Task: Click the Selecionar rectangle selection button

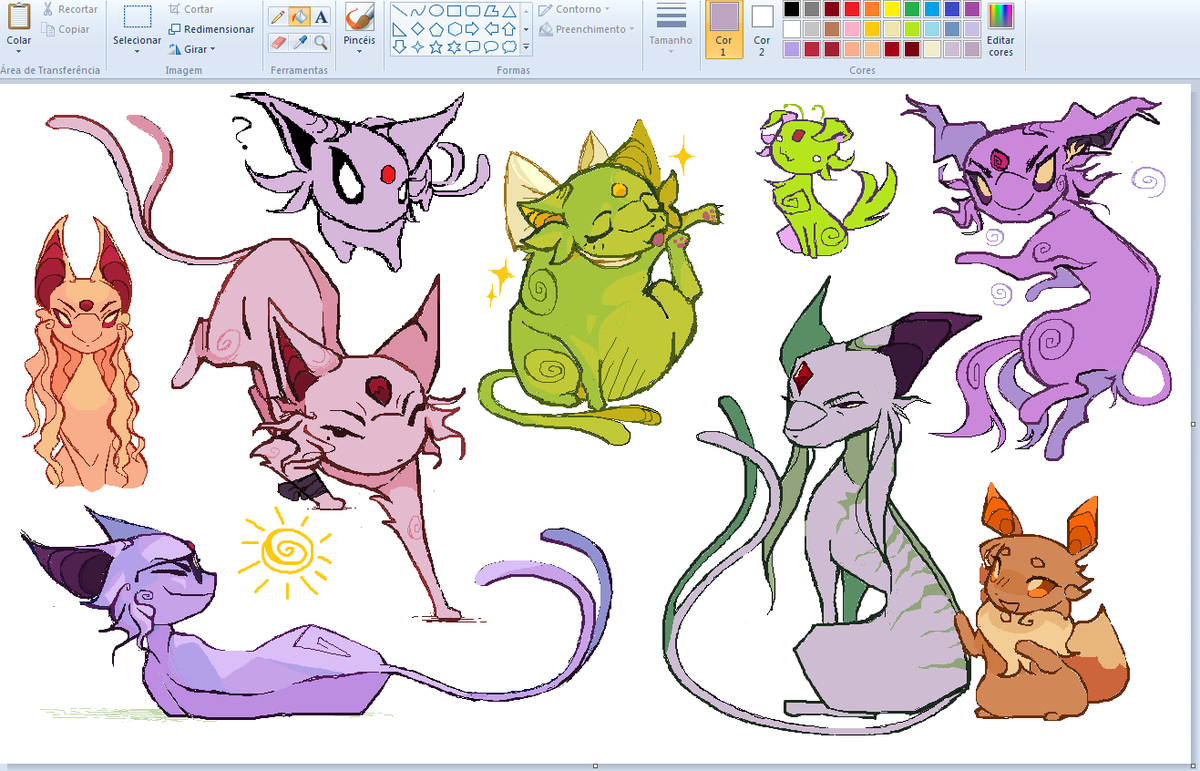Action: (x=137, y=17)
